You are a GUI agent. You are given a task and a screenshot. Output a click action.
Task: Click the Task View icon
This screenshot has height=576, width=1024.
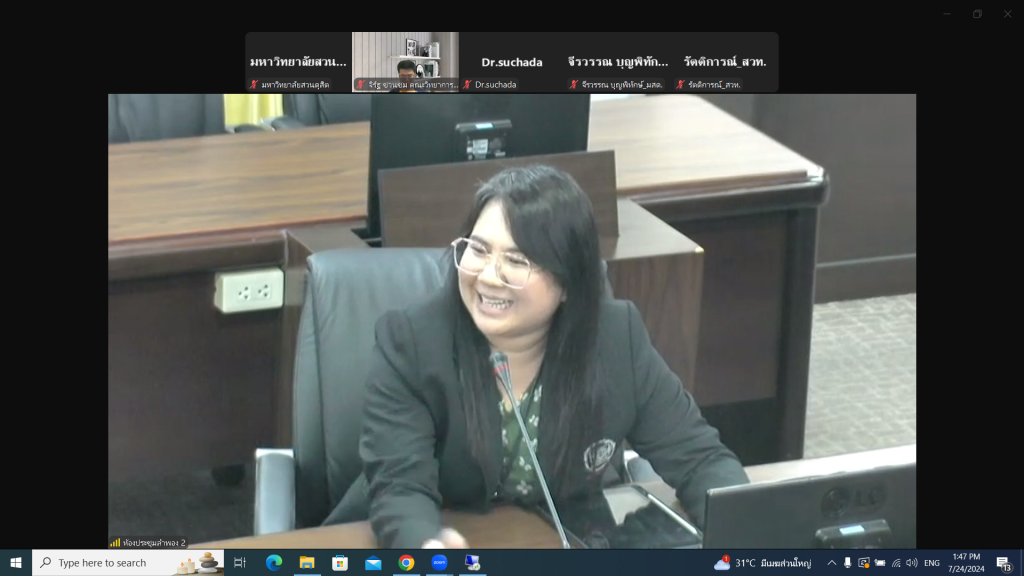pyautogui.click(x=240, y=563)
